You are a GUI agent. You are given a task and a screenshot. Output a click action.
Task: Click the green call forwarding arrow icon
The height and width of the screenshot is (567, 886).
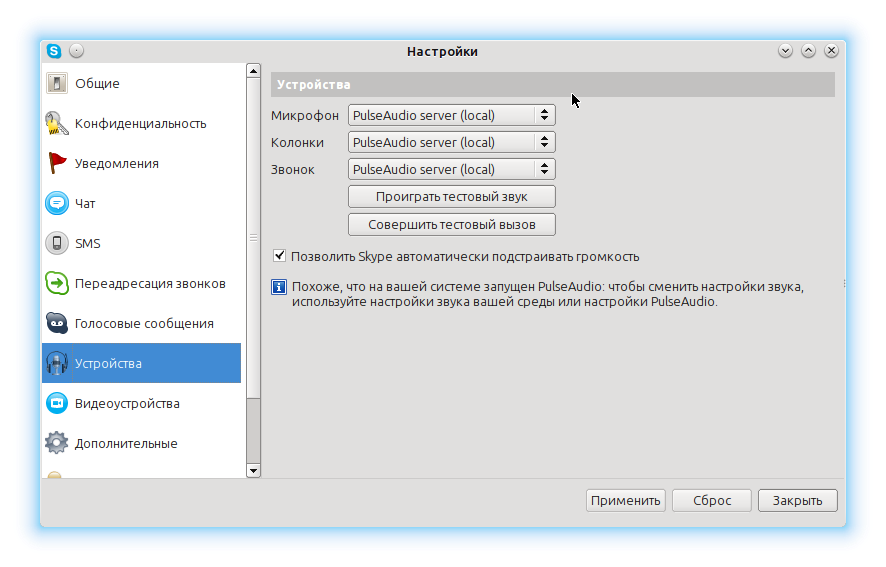(x=57, y=283)
